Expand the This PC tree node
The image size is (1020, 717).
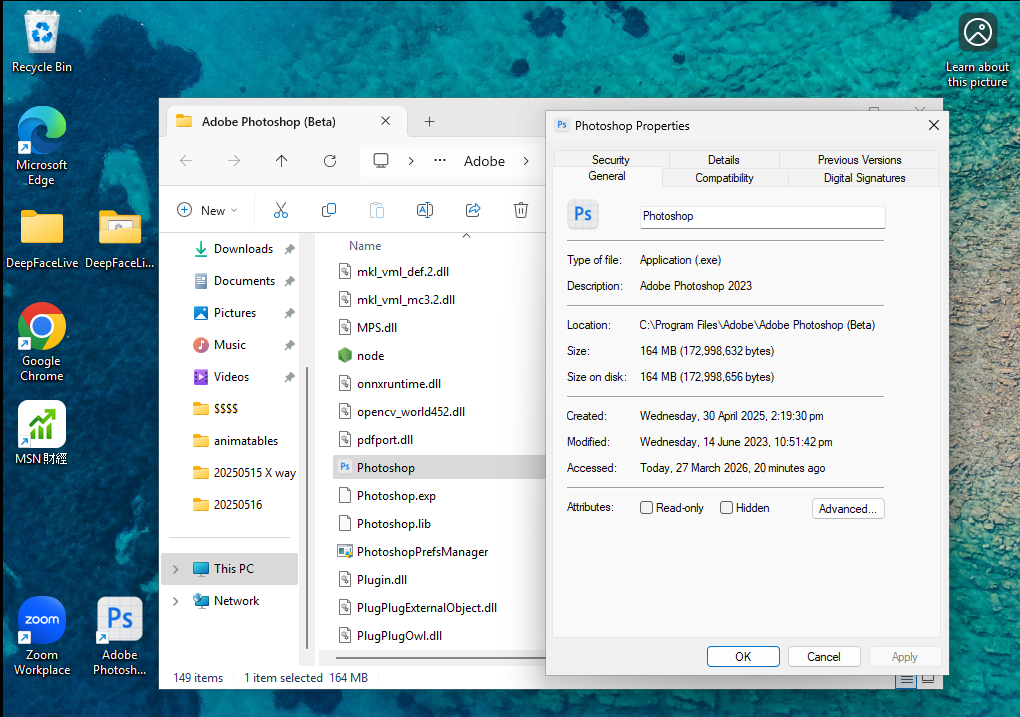[x=176, y=569]
